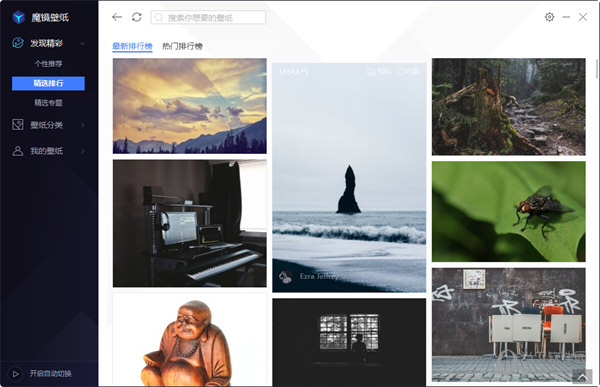600x387 pixels.
Task: Click the back arrow icon
Action: coord(117,17)
